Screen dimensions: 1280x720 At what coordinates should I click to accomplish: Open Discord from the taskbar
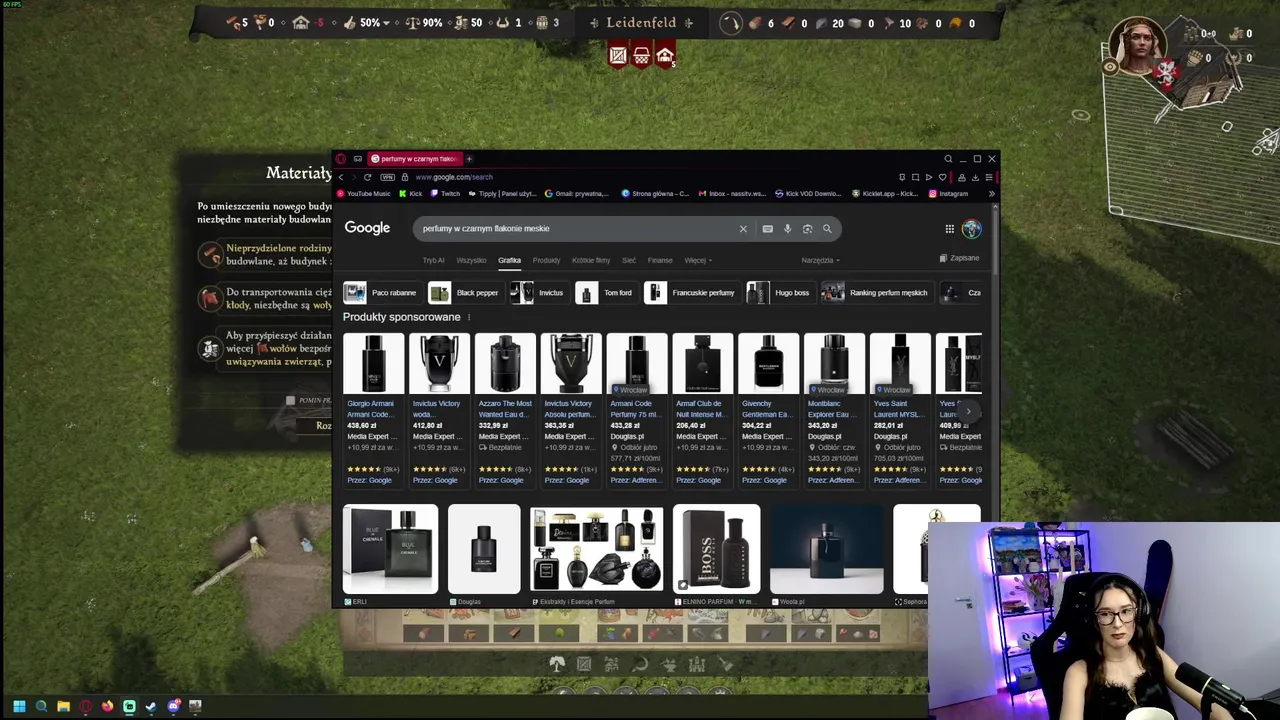coord(174,707)
